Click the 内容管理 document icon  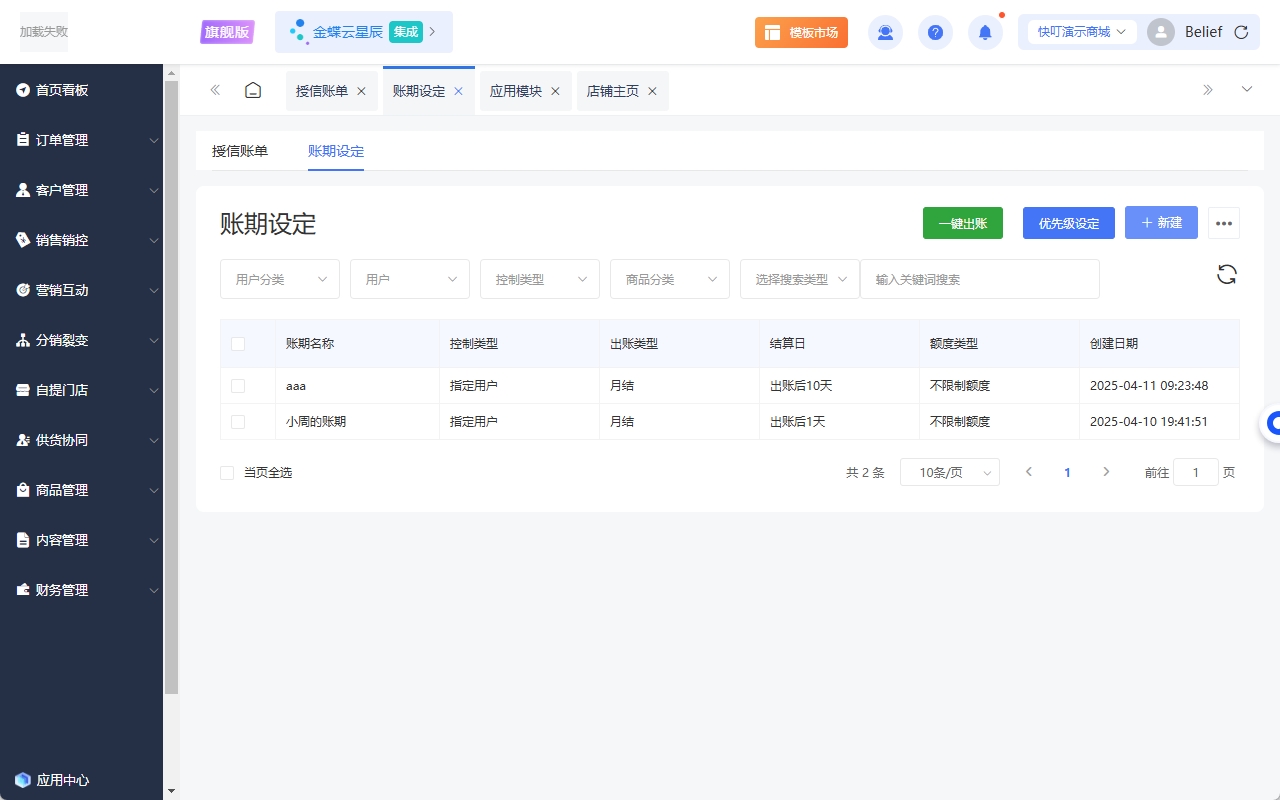click(23, 540)
